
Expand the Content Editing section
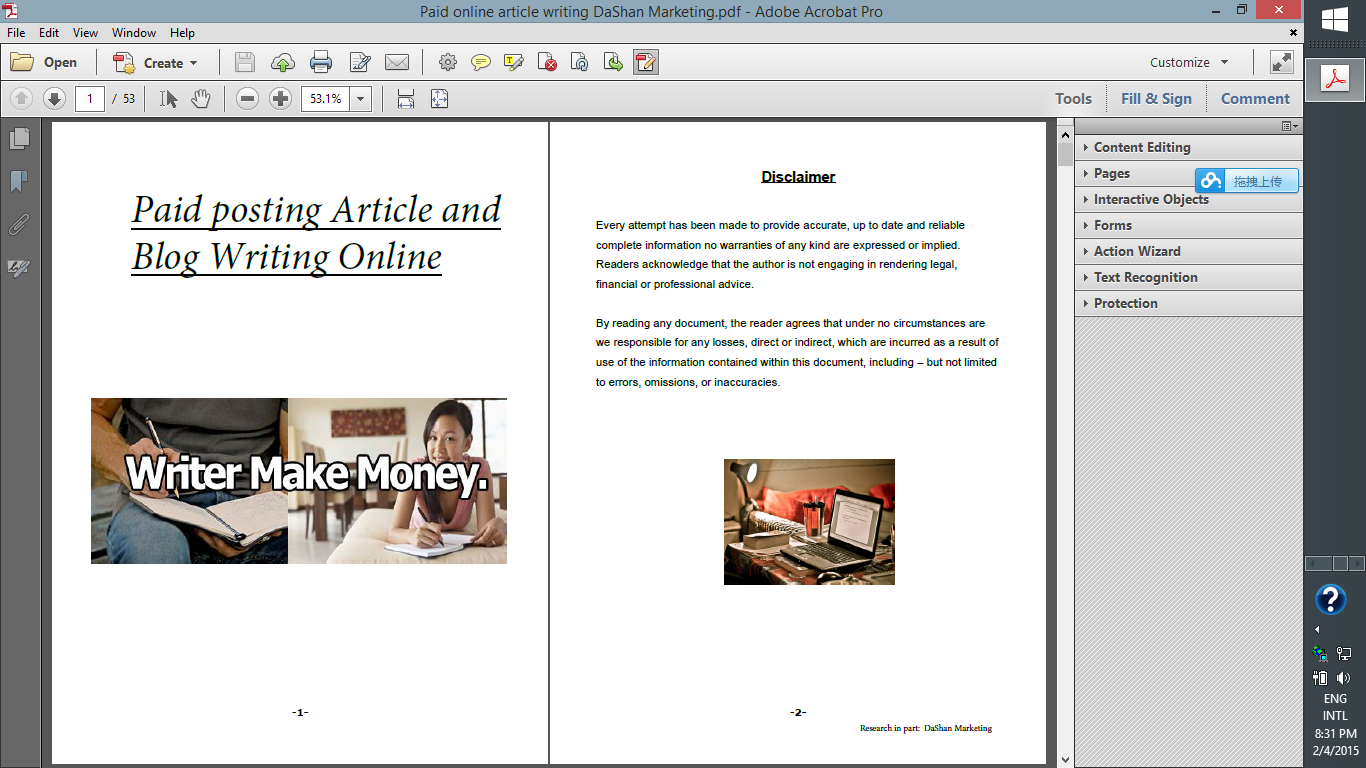tap(1141, 146)
